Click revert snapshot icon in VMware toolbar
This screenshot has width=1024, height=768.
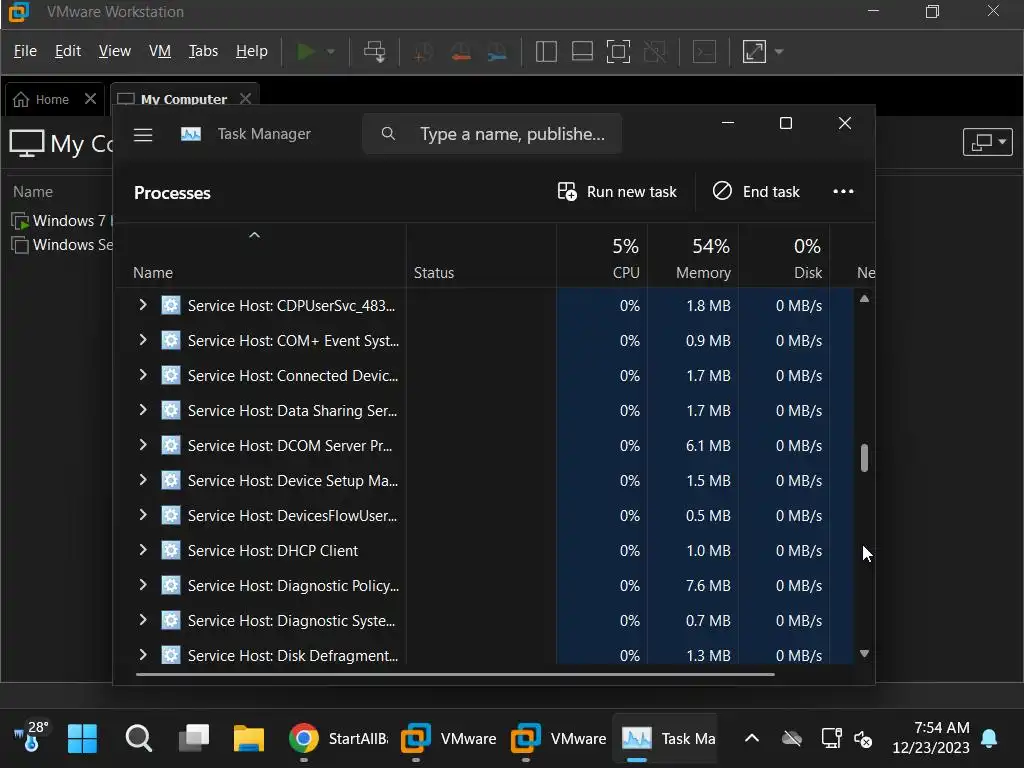click(460, 52)
